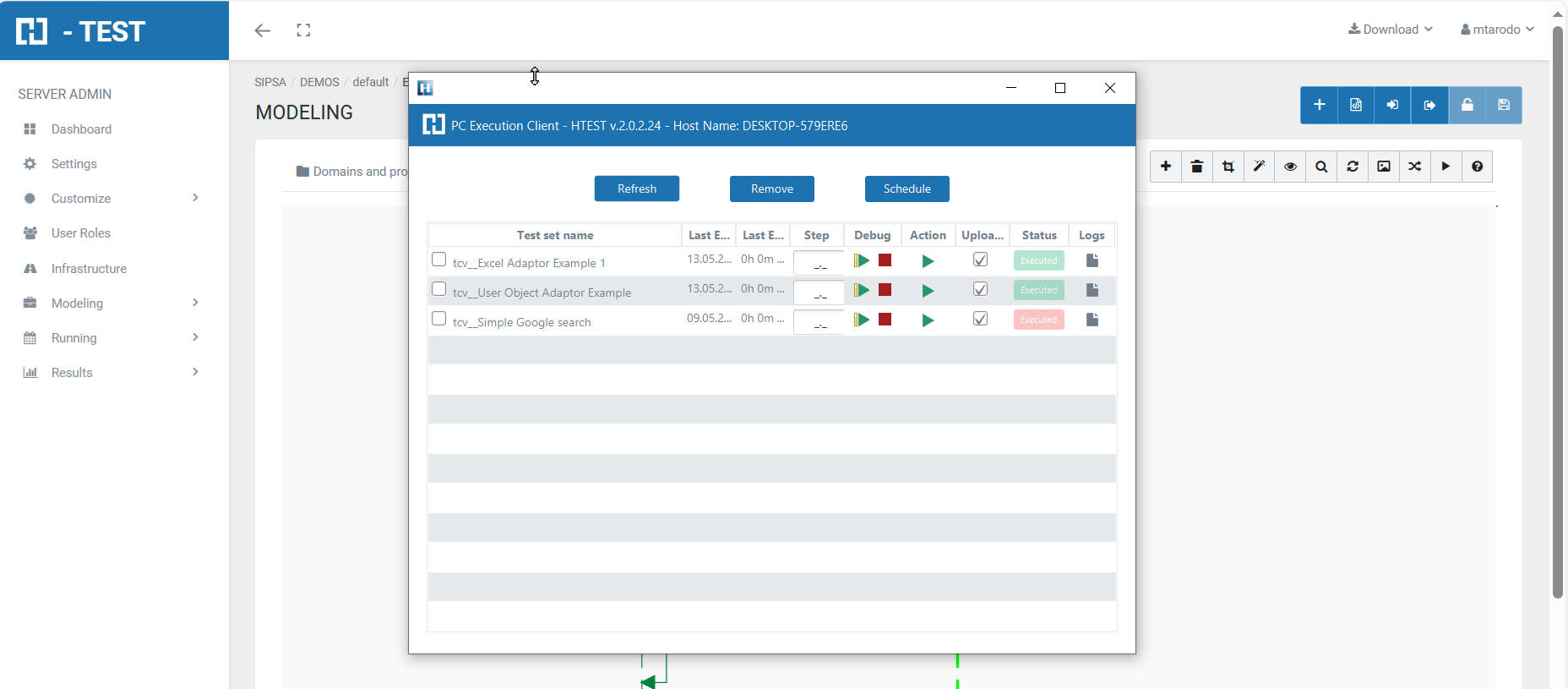Click the trash delete icon in modeling toolbar
The image size is (1568, 689).
[x=1197, y=167]
